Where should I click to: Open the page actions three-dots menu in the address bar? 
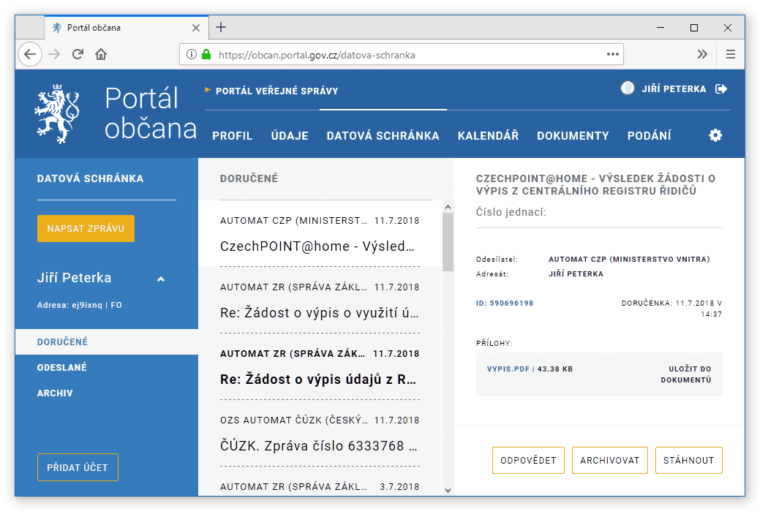coord(612,54)
